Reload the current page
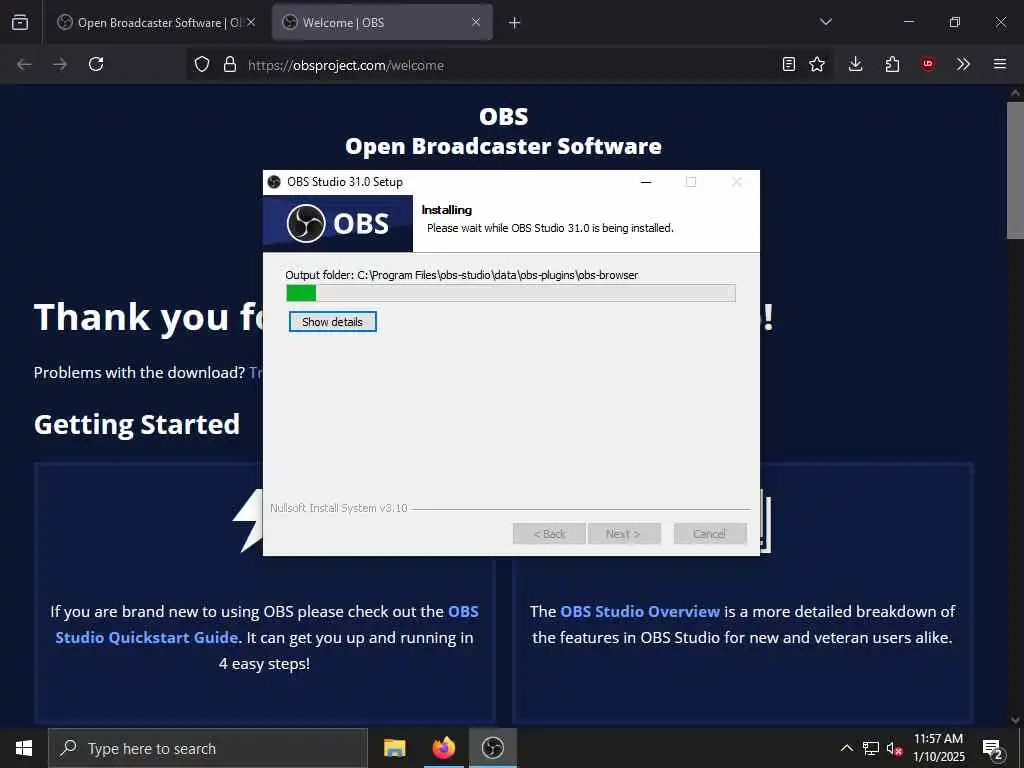1024x768 pixels. (96, 64)
